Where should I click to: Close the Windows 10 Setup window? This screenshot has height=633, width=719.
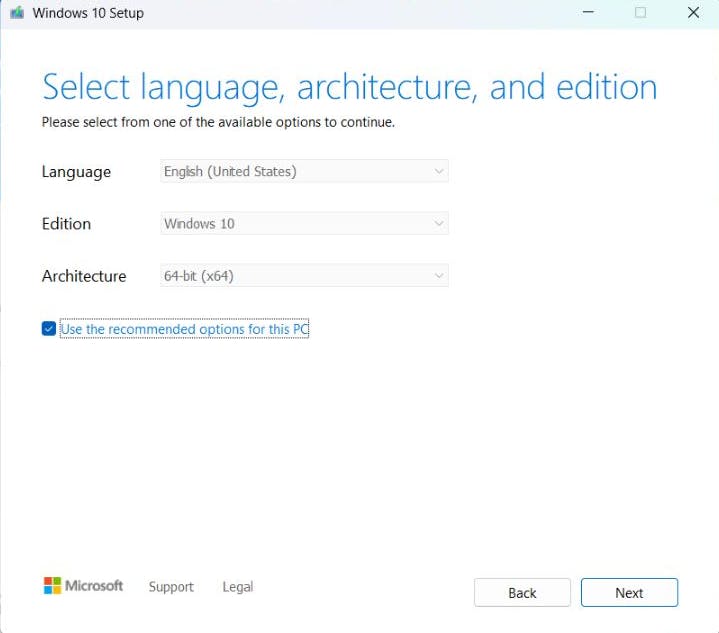[693, 12]
